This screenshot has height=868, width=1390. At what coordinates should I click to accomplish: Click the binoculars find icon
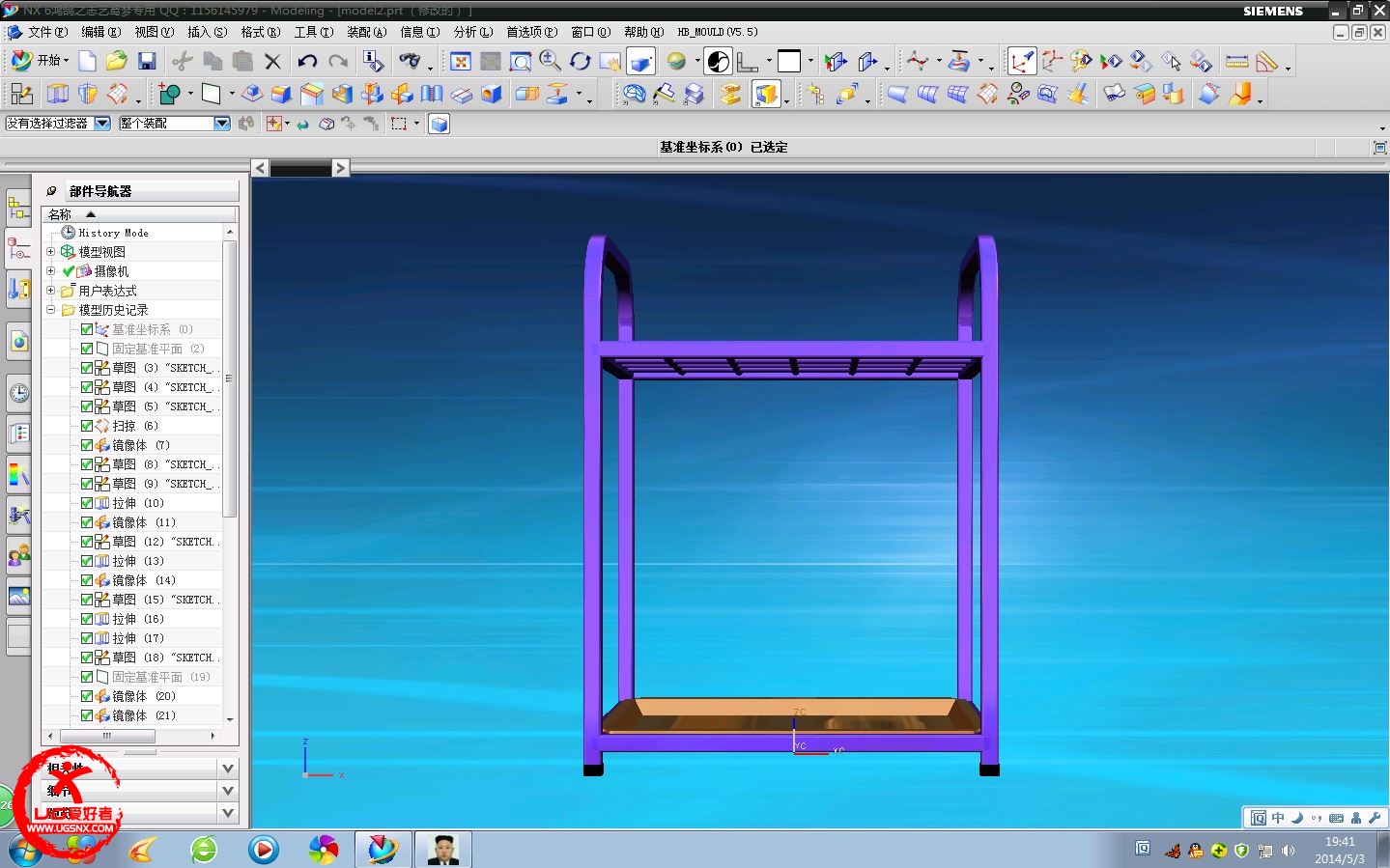[411, 62]
